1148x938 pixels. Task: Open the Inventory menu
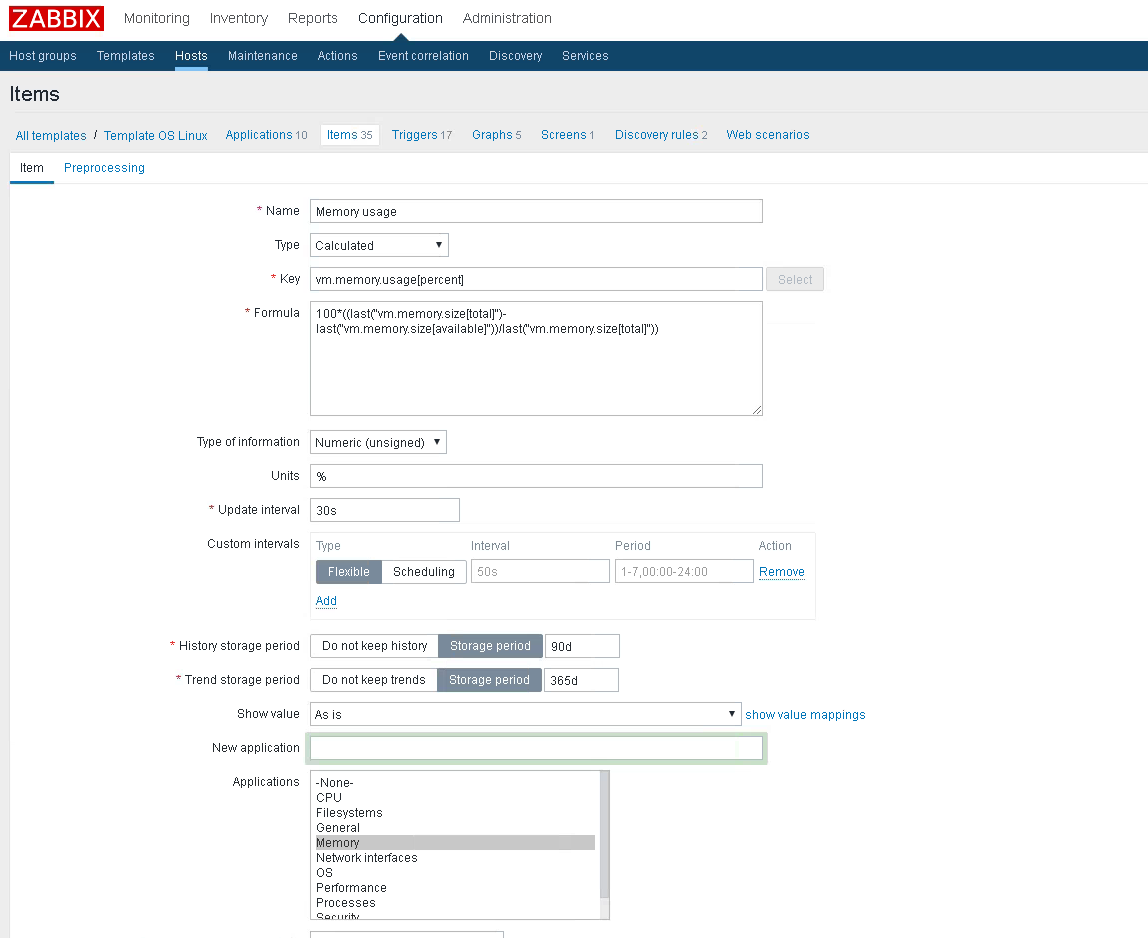239,18
